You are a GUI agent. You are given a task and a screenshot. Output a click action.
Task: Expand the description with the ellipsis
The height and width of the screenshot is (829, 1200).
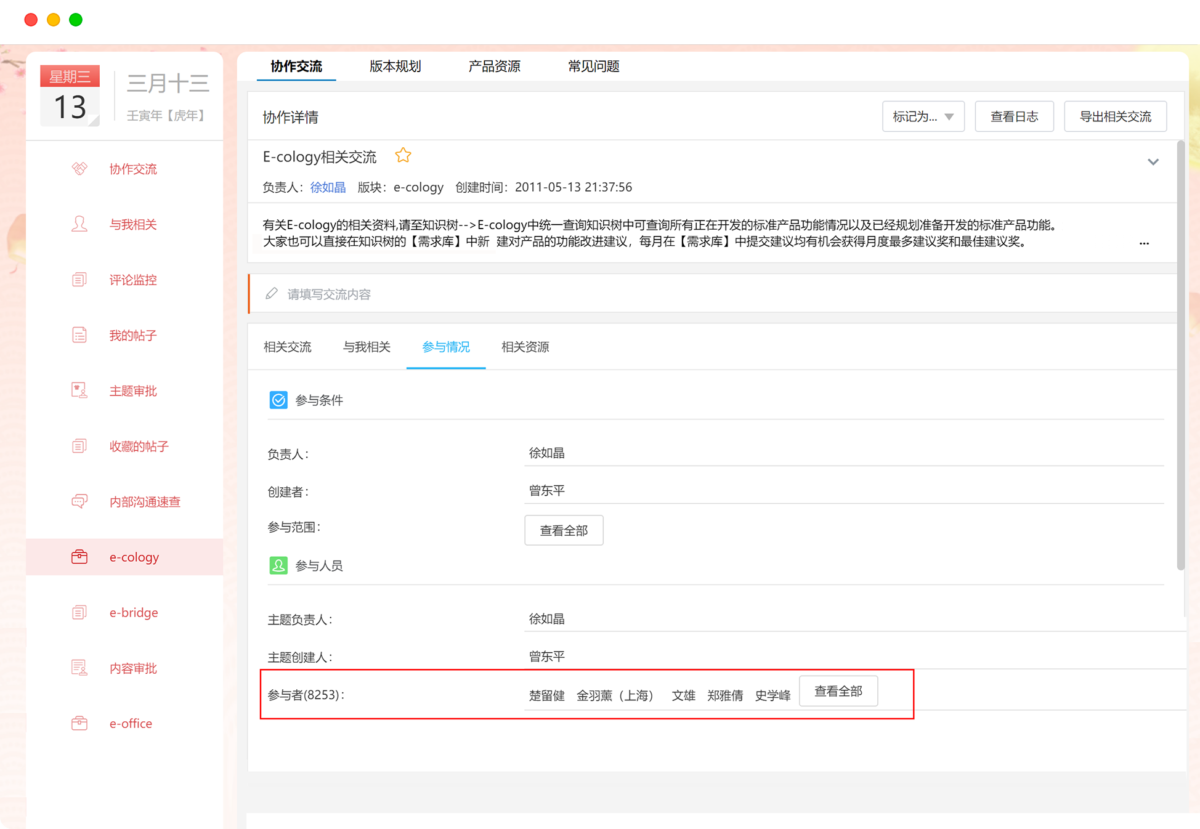pos(1144,243)
